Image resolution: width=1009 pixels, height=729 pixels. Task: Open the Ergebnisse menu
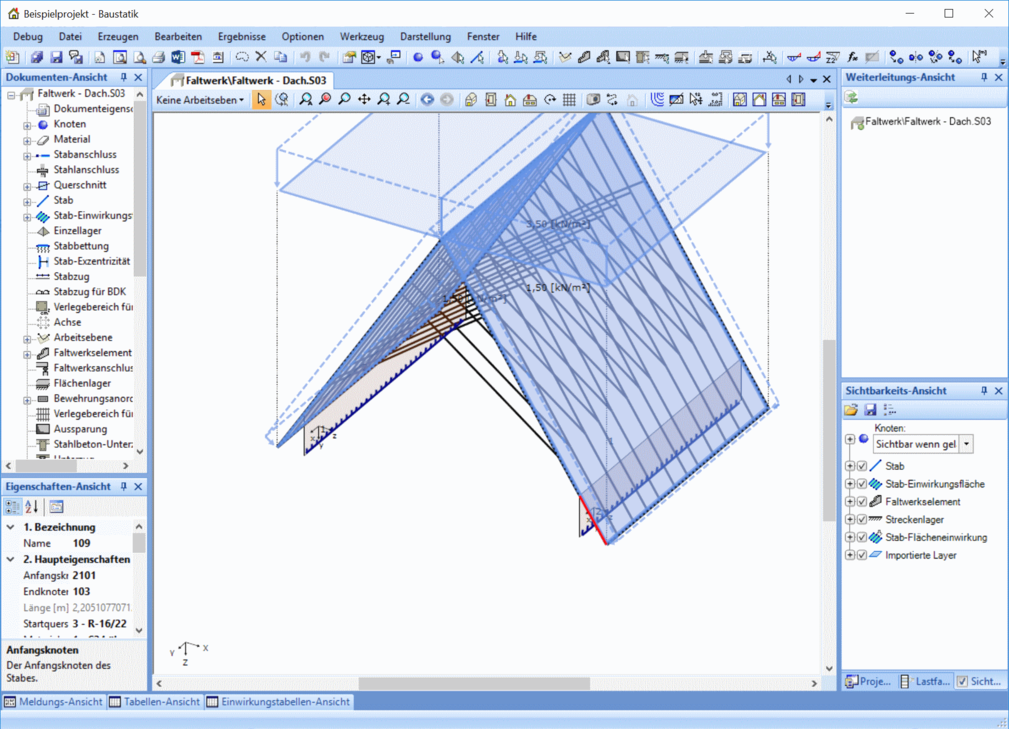[241, 36]
